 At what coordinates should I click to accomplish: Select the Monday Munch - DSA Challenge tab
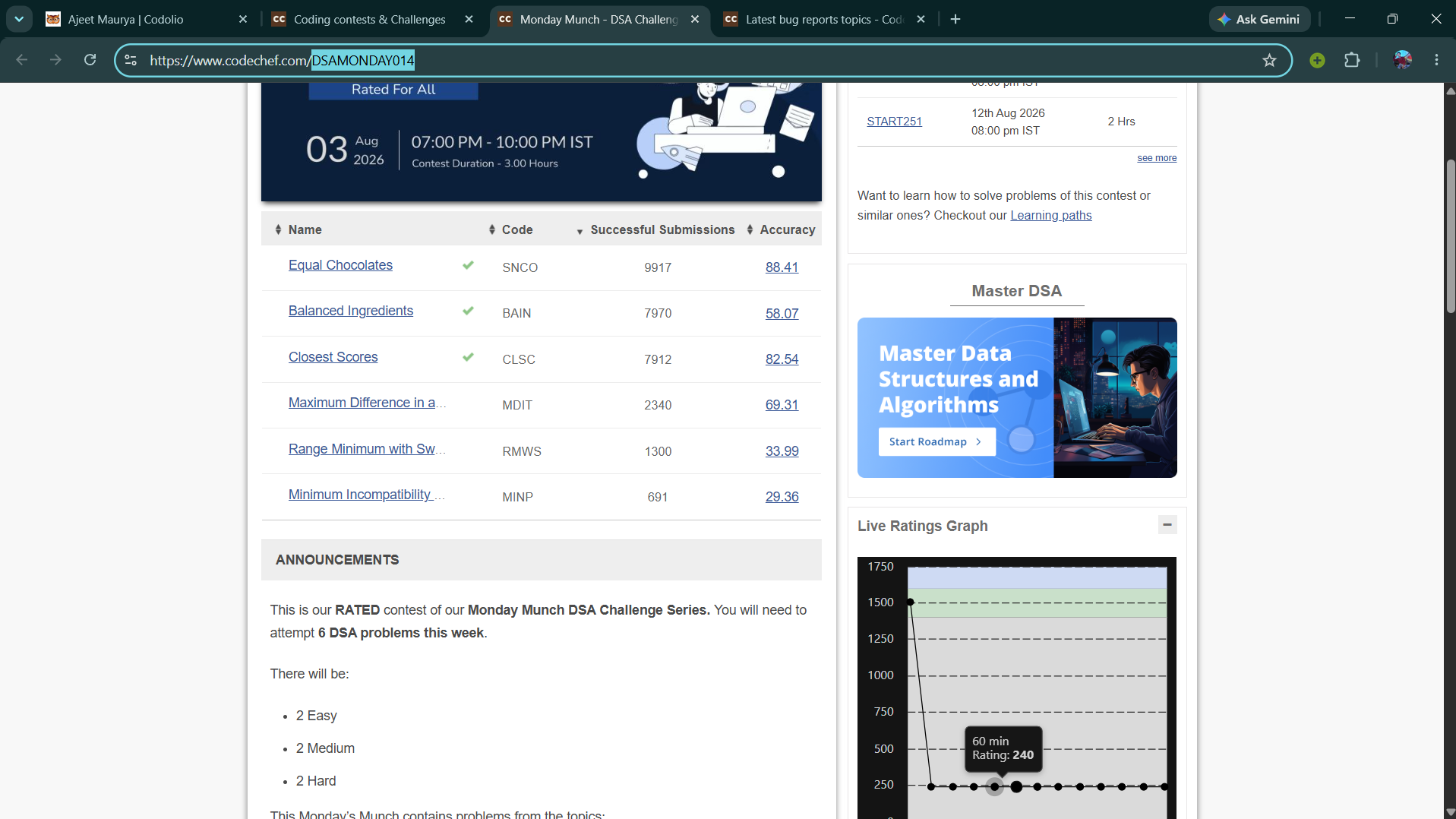pyautogui.click(x=599, y=19)
